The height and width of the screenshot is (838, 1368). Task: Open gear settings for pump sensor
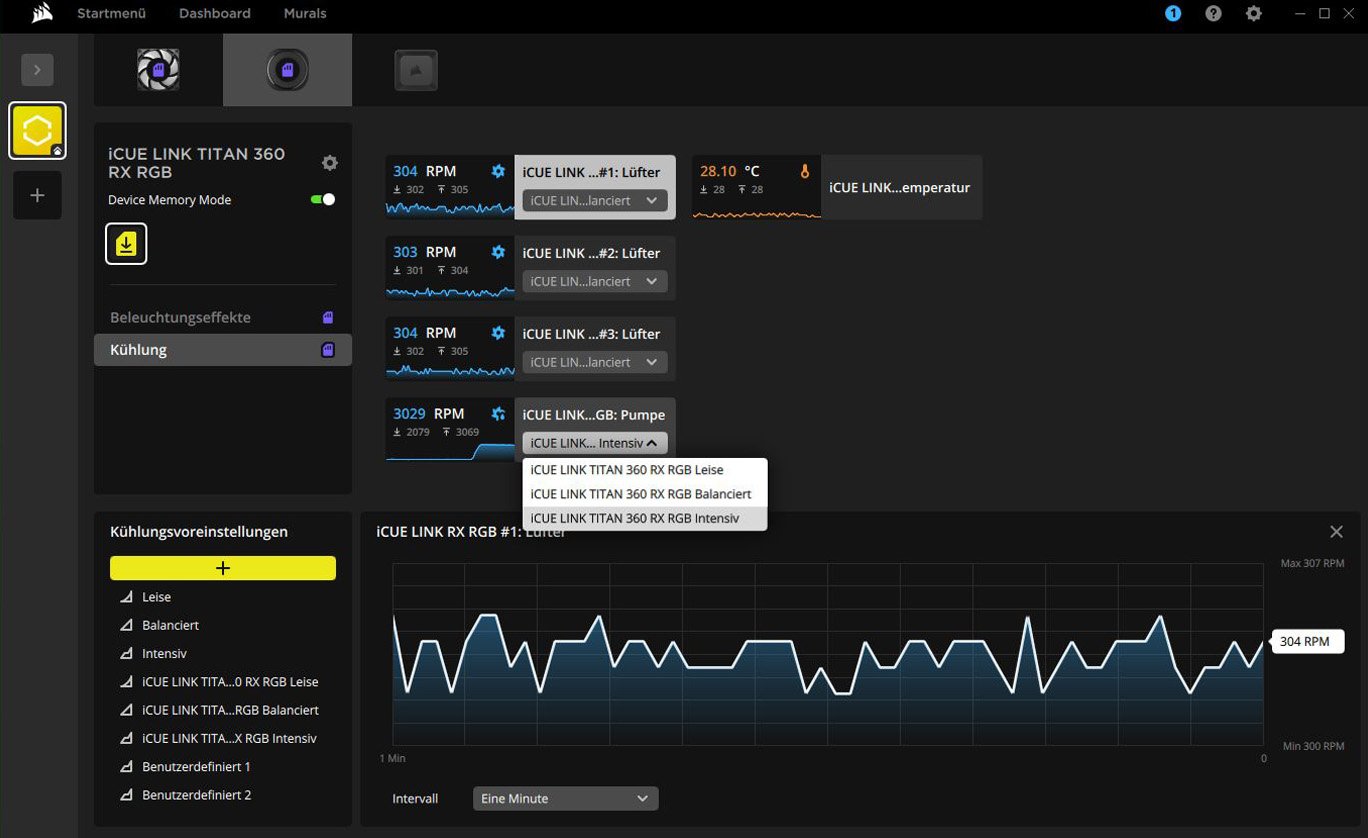pyautogui.click(x=498, y=414)
